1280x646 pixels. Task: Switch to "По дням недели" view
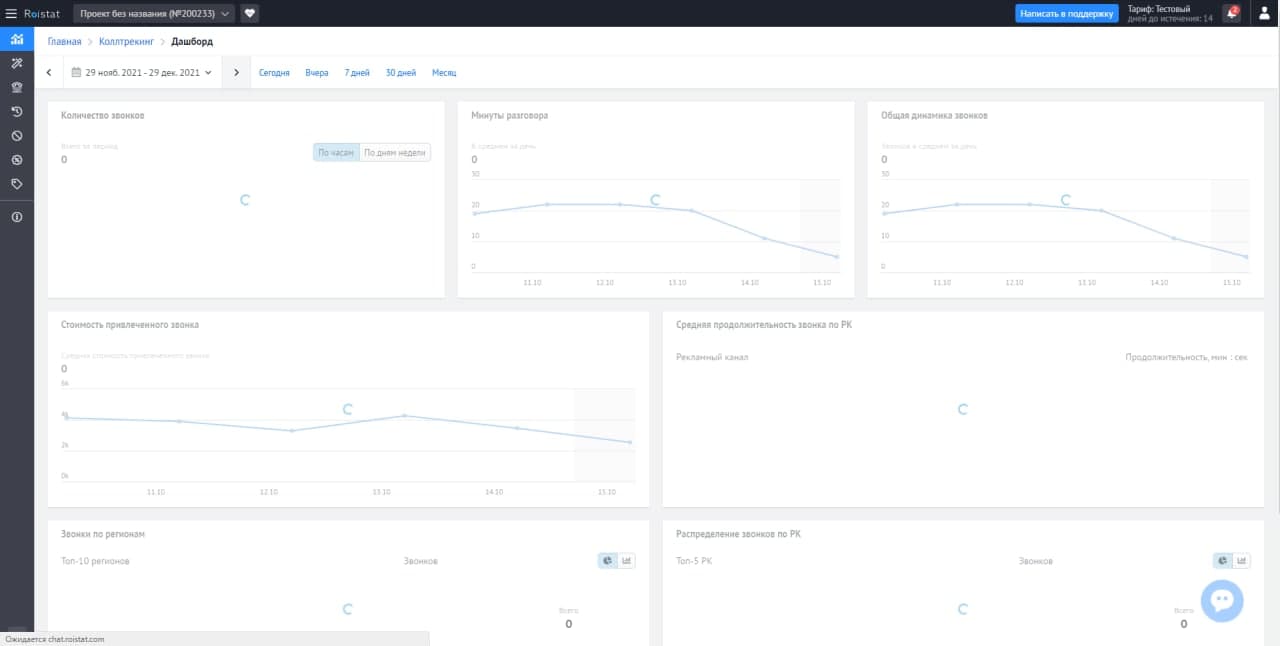pos(395,153)
